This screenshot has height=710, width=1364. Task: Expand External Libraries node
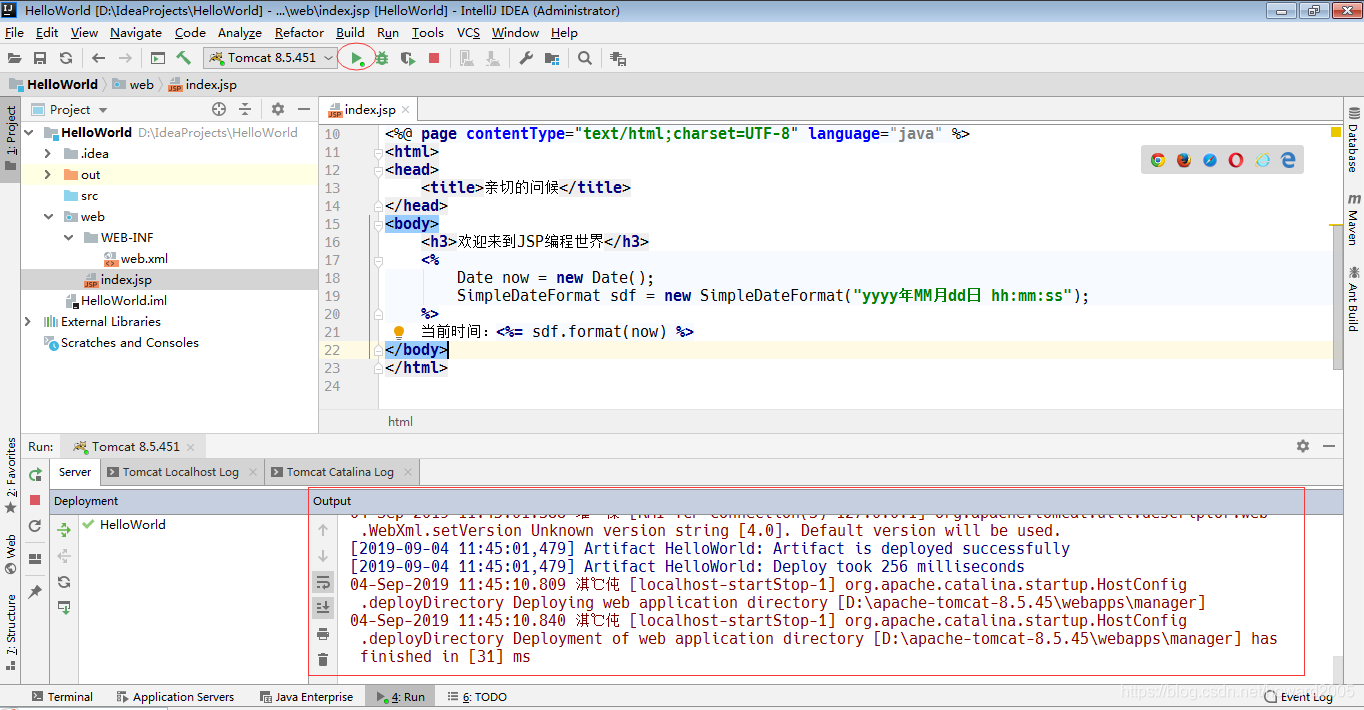click(x=28, y=321)
